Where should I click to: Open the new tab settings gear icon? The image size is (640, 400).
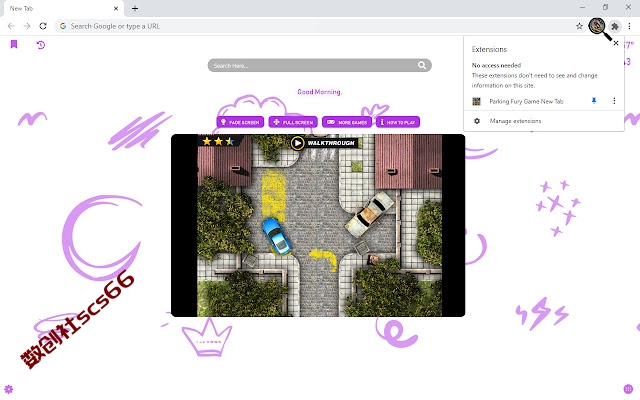coord(9,389)
